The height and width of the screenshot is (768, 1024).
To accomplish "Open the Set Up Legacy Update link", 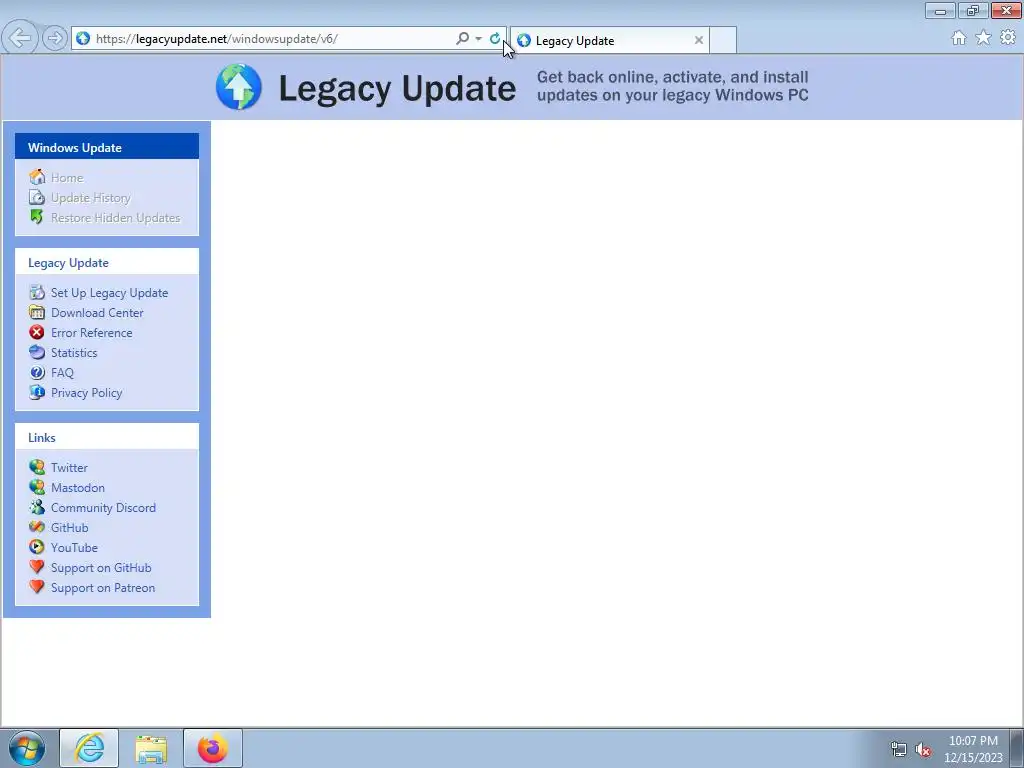I will [110, 293].
